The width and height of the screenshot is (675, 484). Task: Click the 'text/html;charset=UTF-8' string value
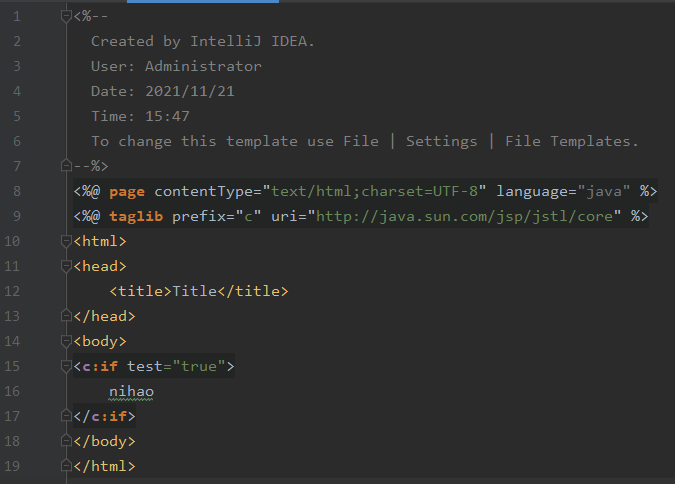(375, 191)
